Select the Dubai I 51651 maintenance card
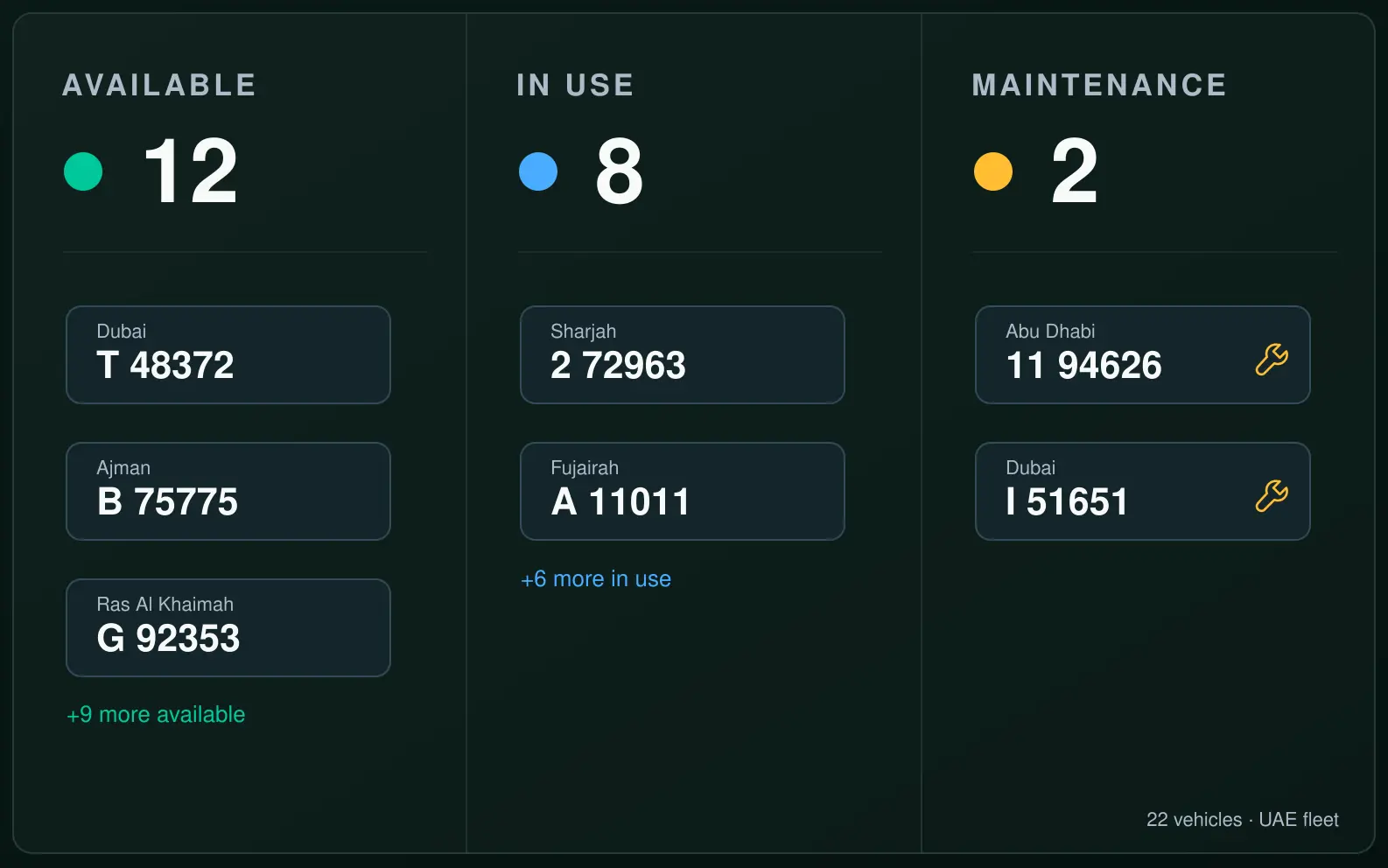Screen dimensions: 1388x868 pyautogui.click(x=1143, y=491)
